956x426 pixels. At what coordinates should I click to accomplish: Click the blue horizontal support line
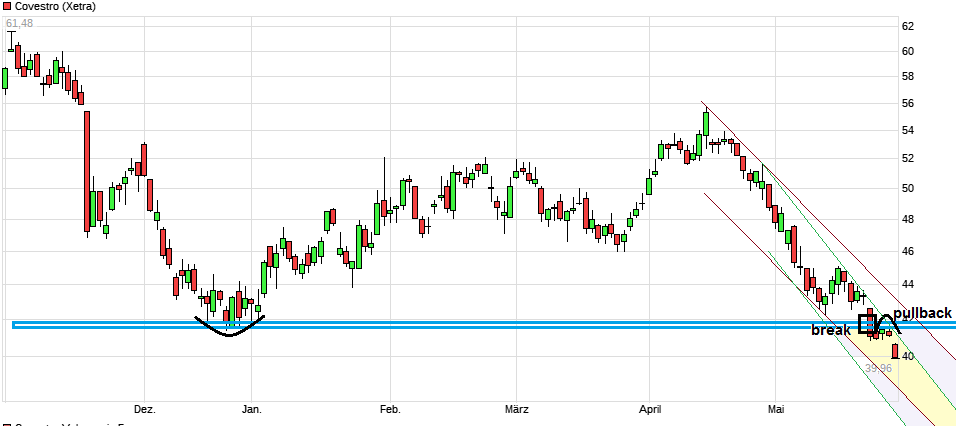click(500, 324)
